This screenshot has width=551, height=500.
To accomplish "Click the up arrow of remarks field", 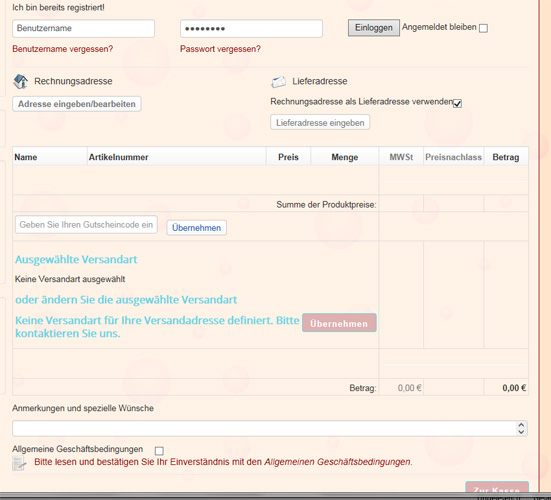I will [x=521, y=425].
